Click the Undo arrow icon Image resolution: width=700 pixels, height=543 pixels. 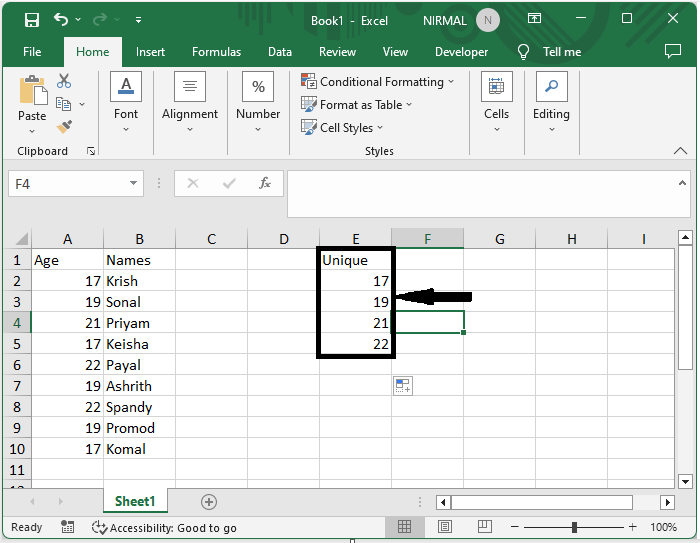click(x=61, y=20)
